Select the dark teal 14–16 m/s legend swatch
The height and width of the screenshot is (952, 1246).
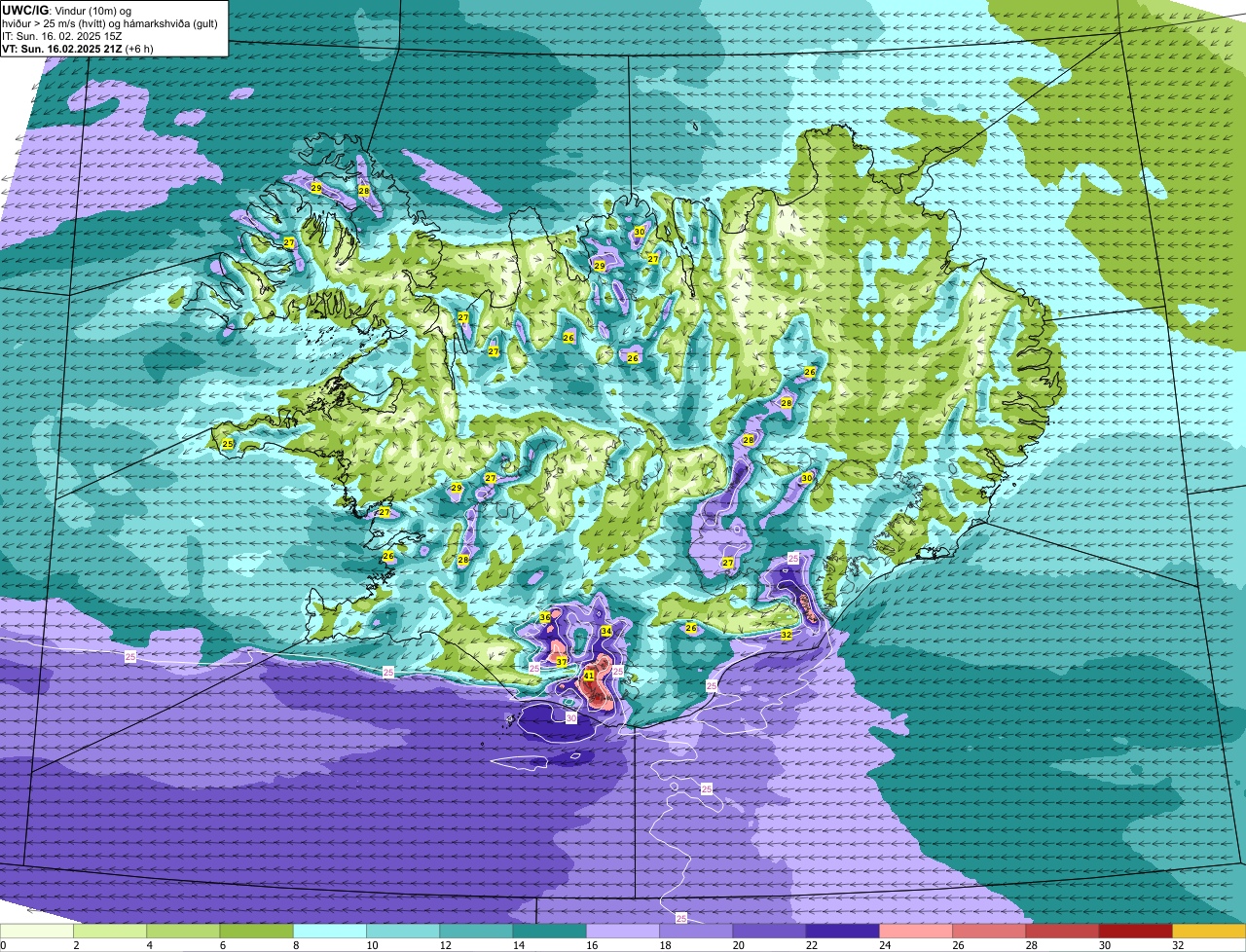point(550,931)
